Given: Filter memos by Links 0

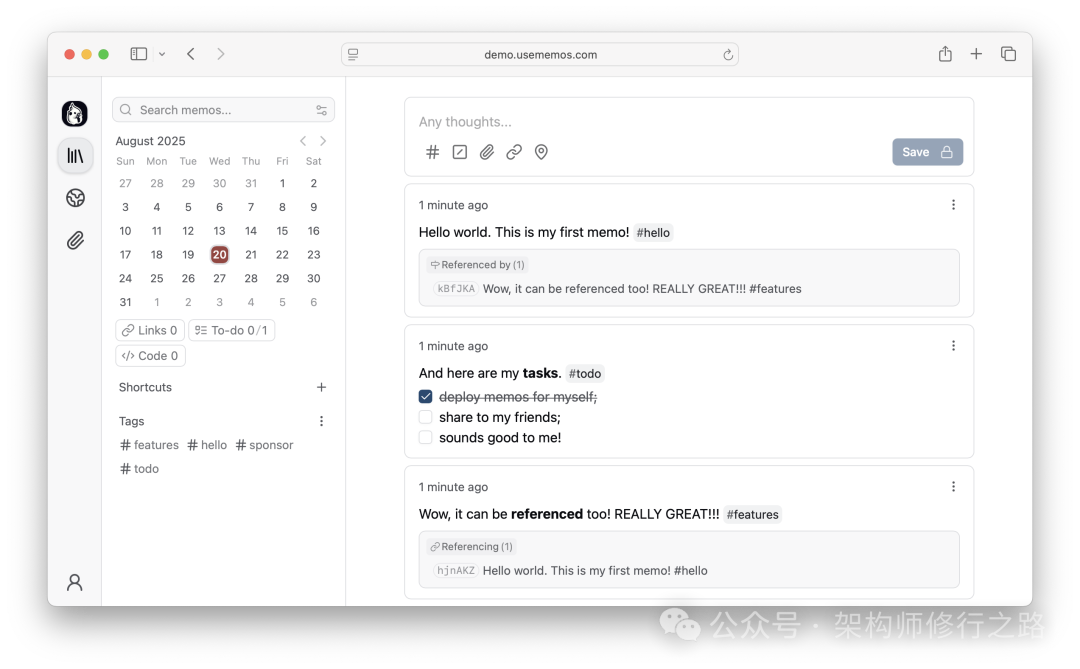Looking at the screenshot, I should (150, 331).
